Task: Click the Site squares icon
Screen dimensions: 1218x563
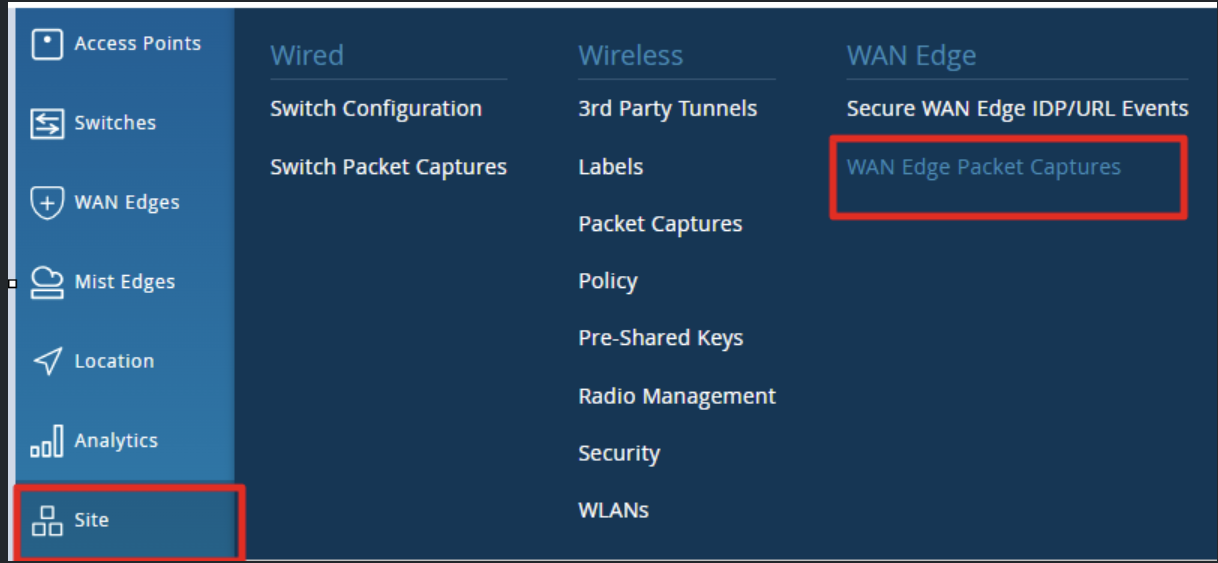Action: [x=47, y=520]
